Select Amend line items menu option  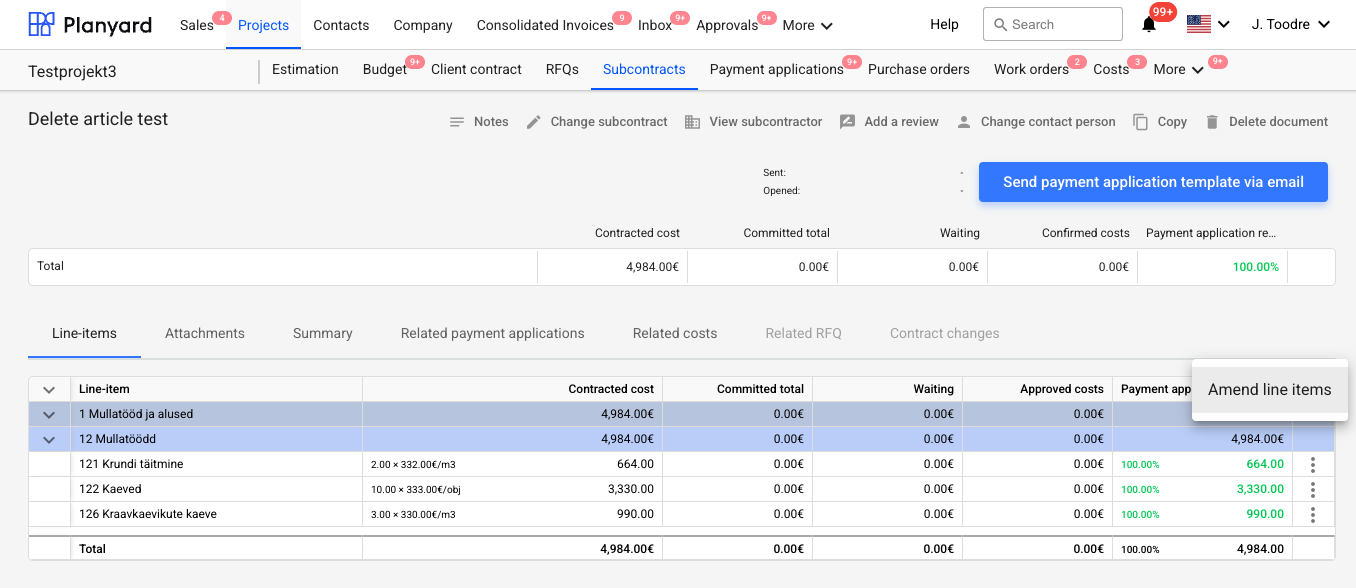[1270, 390]
